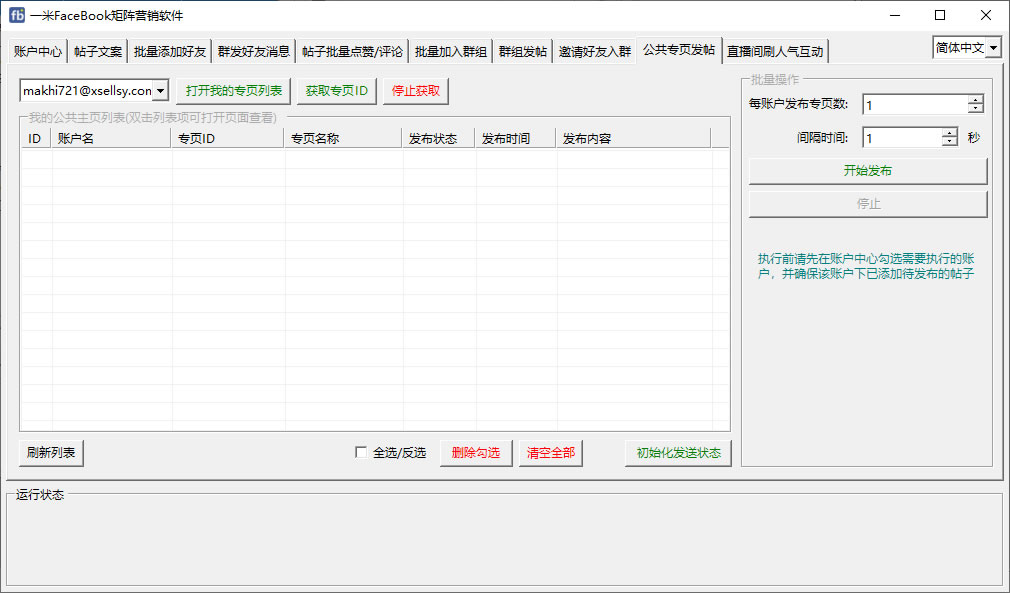Toggle the 全选/反选 checkbox
The image size is (1010, 593).
tap(361, 453)
